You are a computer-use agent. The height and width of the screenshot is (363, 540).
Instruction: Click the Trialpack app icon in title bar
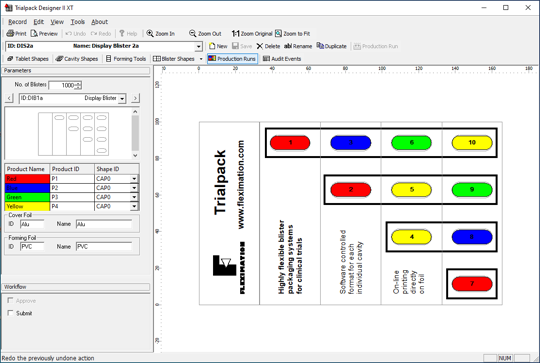point(8,8)
